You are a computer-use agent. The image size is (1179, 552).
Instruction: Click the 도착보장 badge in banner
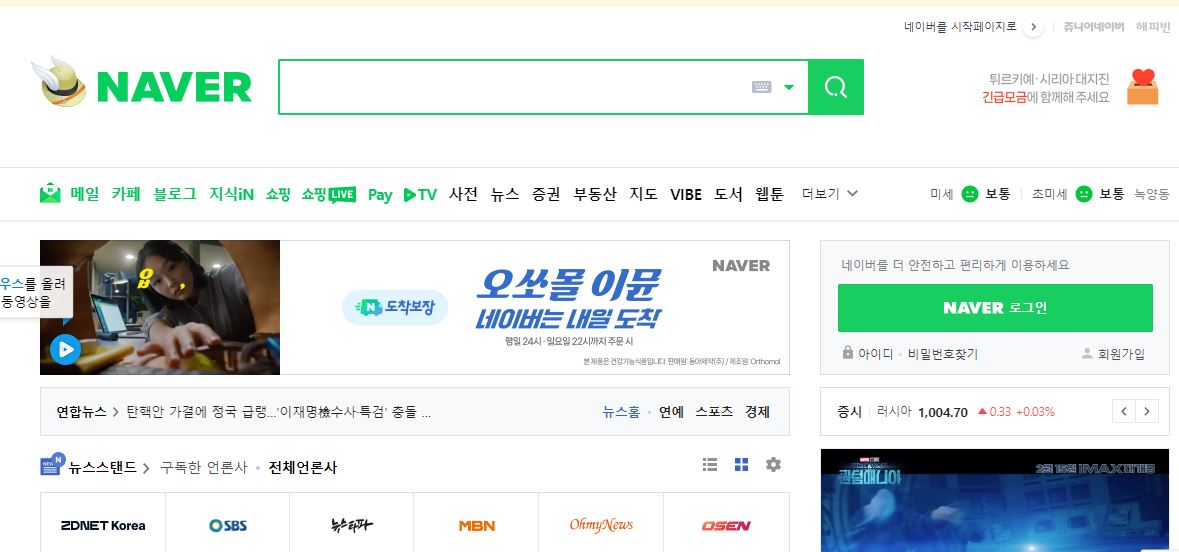point(395,307)
